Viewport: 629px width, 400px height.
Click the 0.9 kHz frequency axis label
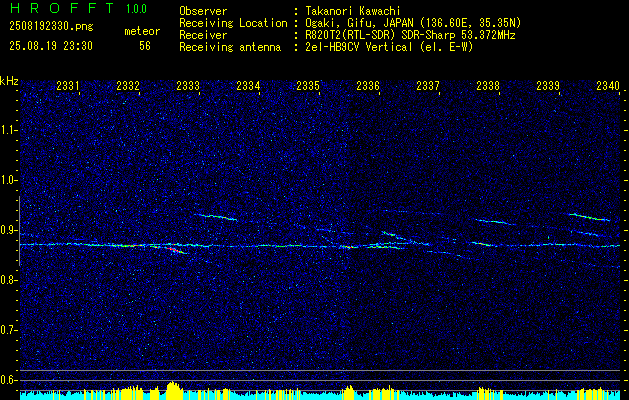(8, 230)
